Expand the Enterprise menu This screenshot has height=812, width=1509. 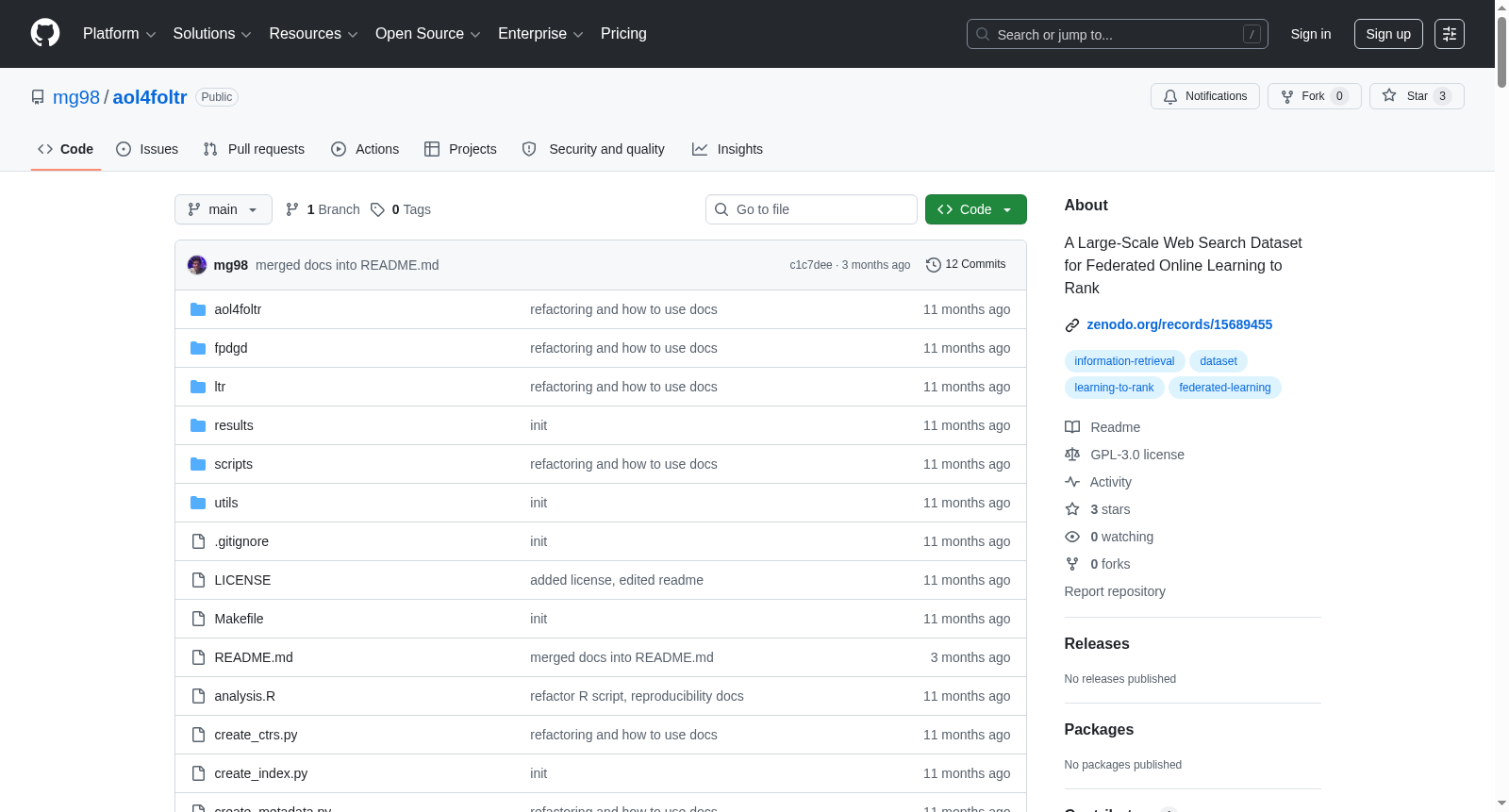tap(540, 34)
